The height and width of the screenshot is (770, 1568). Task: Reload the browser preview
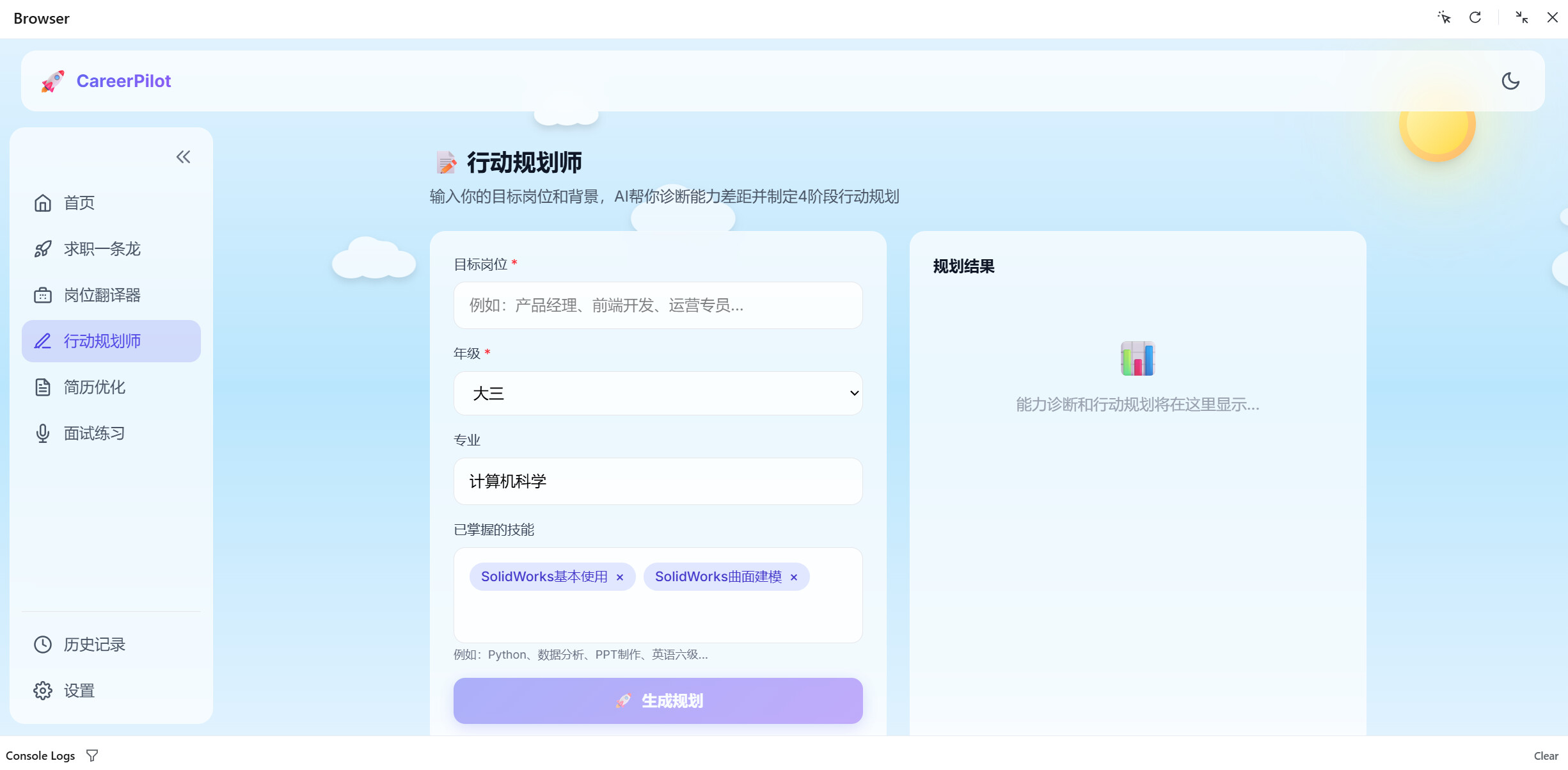[1475, 18]
